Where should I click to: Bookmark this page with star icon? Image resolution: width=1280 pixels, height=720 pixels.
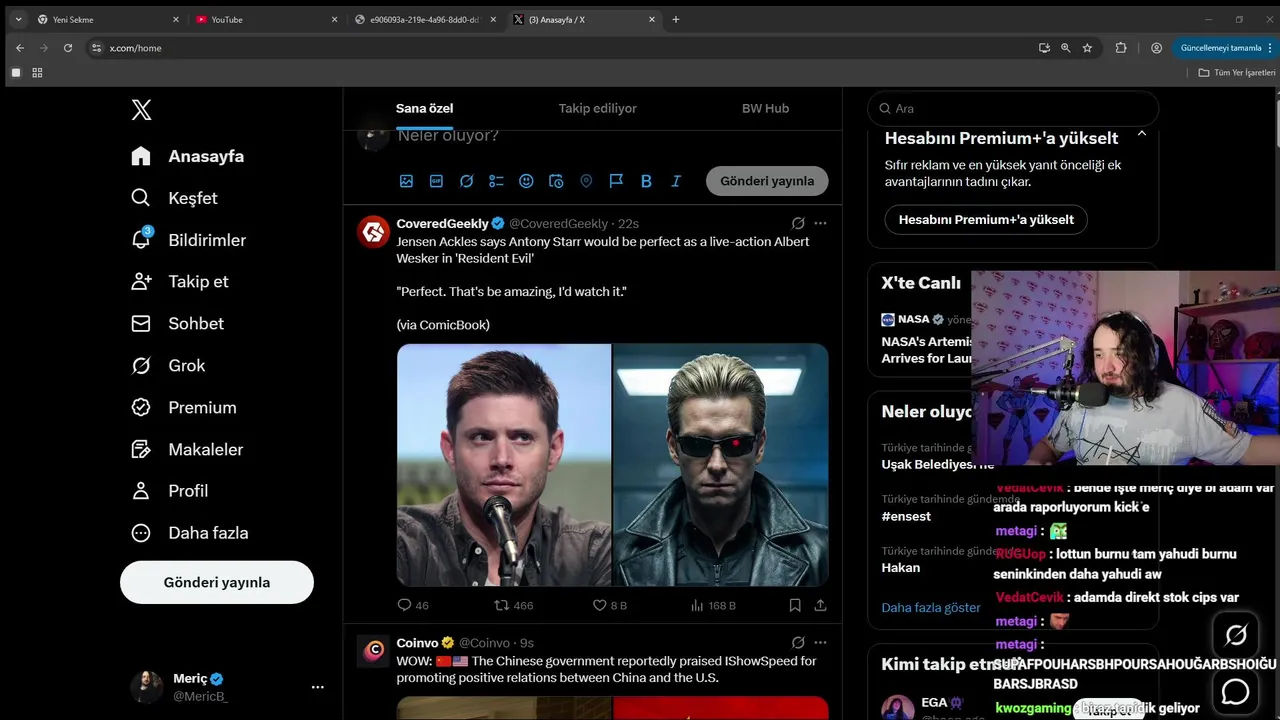pos(1087,48)
